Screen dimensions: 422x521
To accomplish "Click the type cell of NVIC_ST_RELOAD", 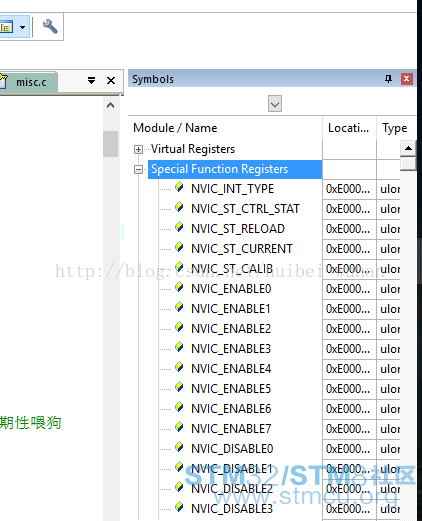I will click(389, 229).
